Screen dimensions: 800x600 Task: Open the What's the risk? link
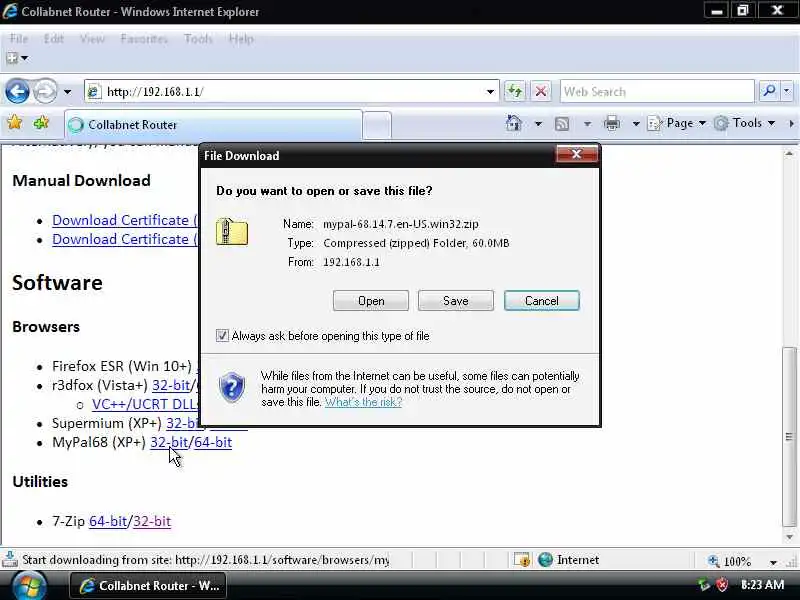(x=363, y=402)
